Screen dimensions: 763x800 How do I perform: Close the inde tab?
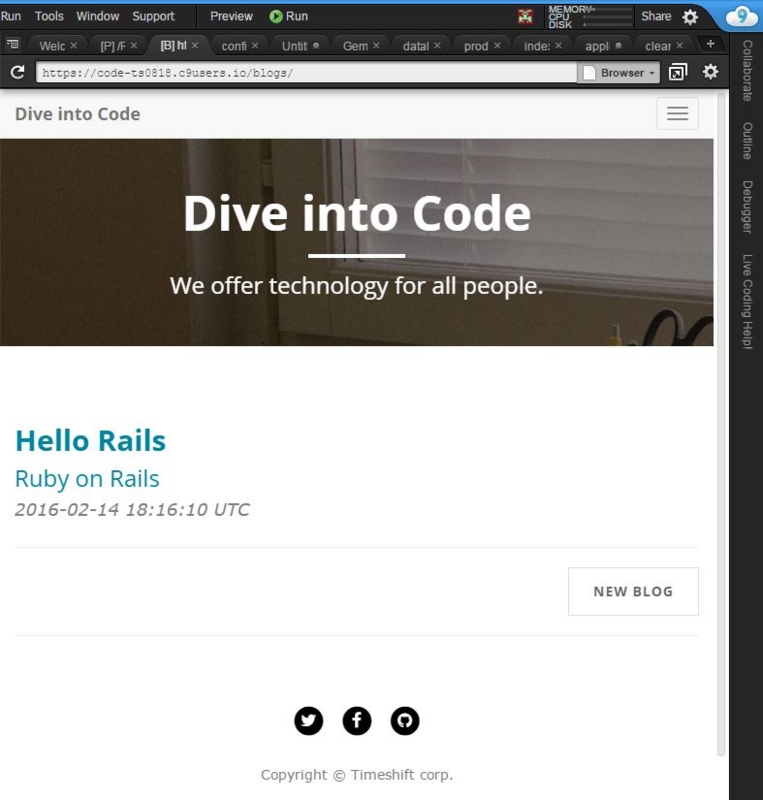point(558,45)
